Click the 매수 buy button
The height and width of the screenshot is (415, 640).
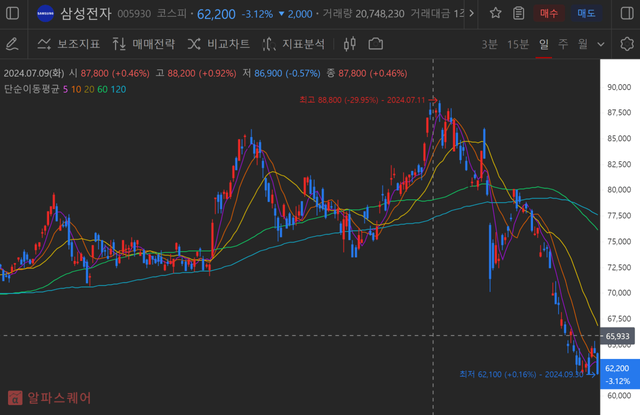[x=550, y=14]
